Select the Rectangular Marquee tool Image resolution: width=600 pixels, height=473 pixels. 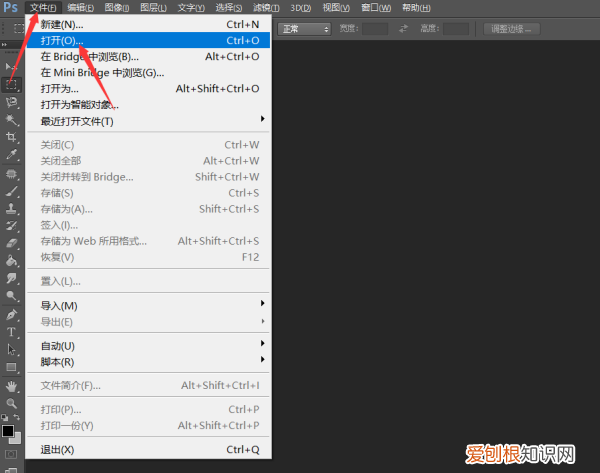(x=12, y=84)
